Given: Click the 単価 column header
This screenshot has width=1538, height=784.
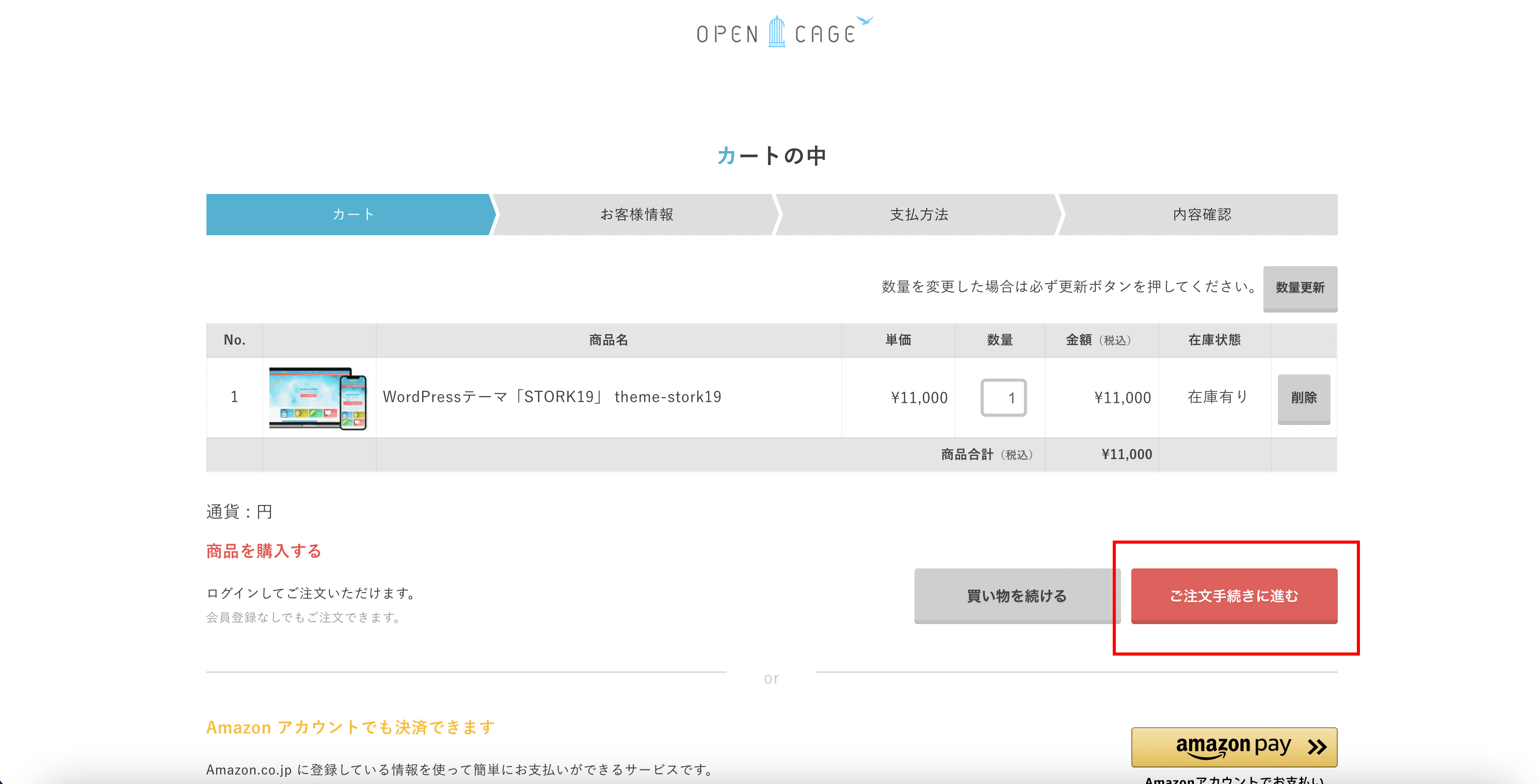Looking at the screenshot, I should pos(898,340).
